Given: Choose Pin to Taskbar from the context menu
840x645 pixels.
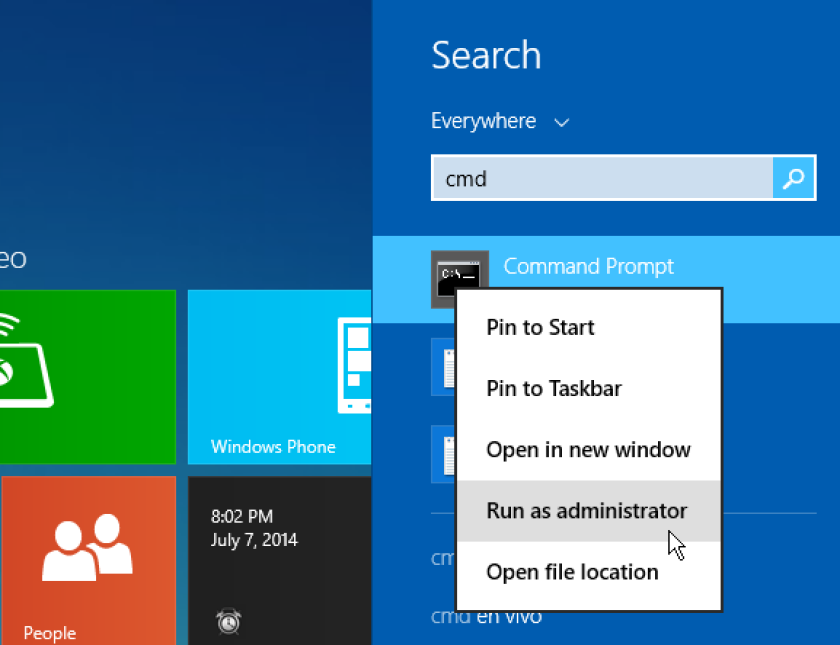Looking at the screenshot, I should (x=553, y=388).
